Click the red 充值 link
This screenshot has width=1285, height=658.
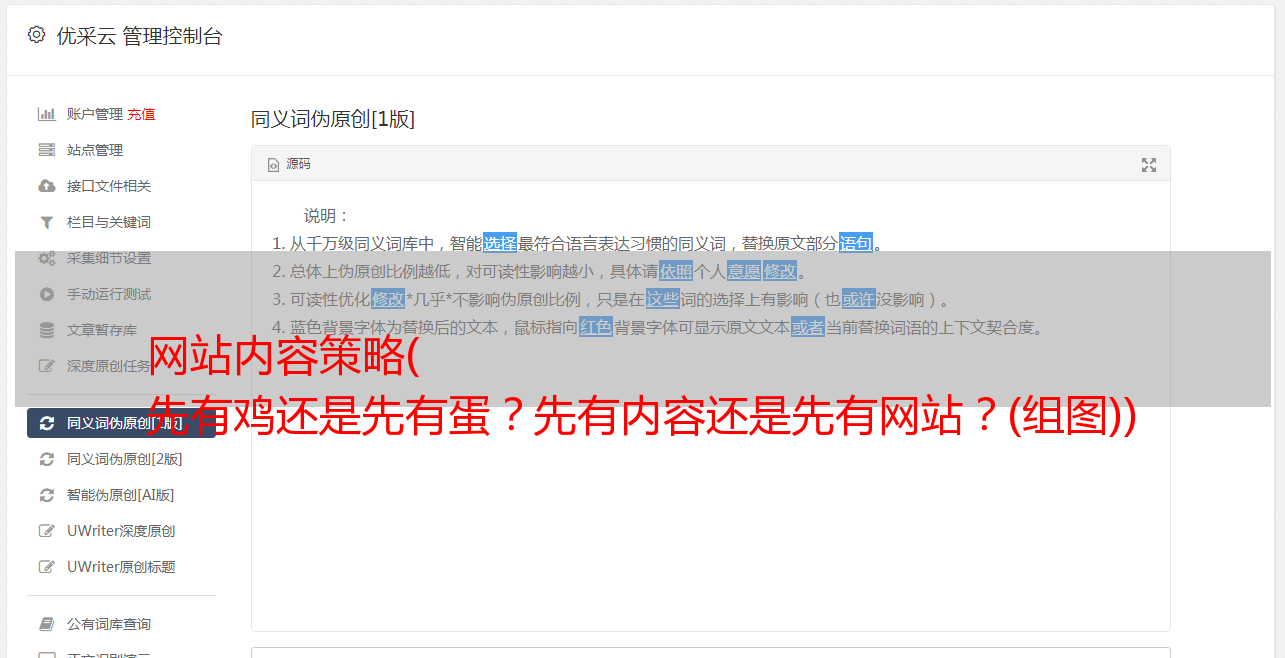(141, 114)
